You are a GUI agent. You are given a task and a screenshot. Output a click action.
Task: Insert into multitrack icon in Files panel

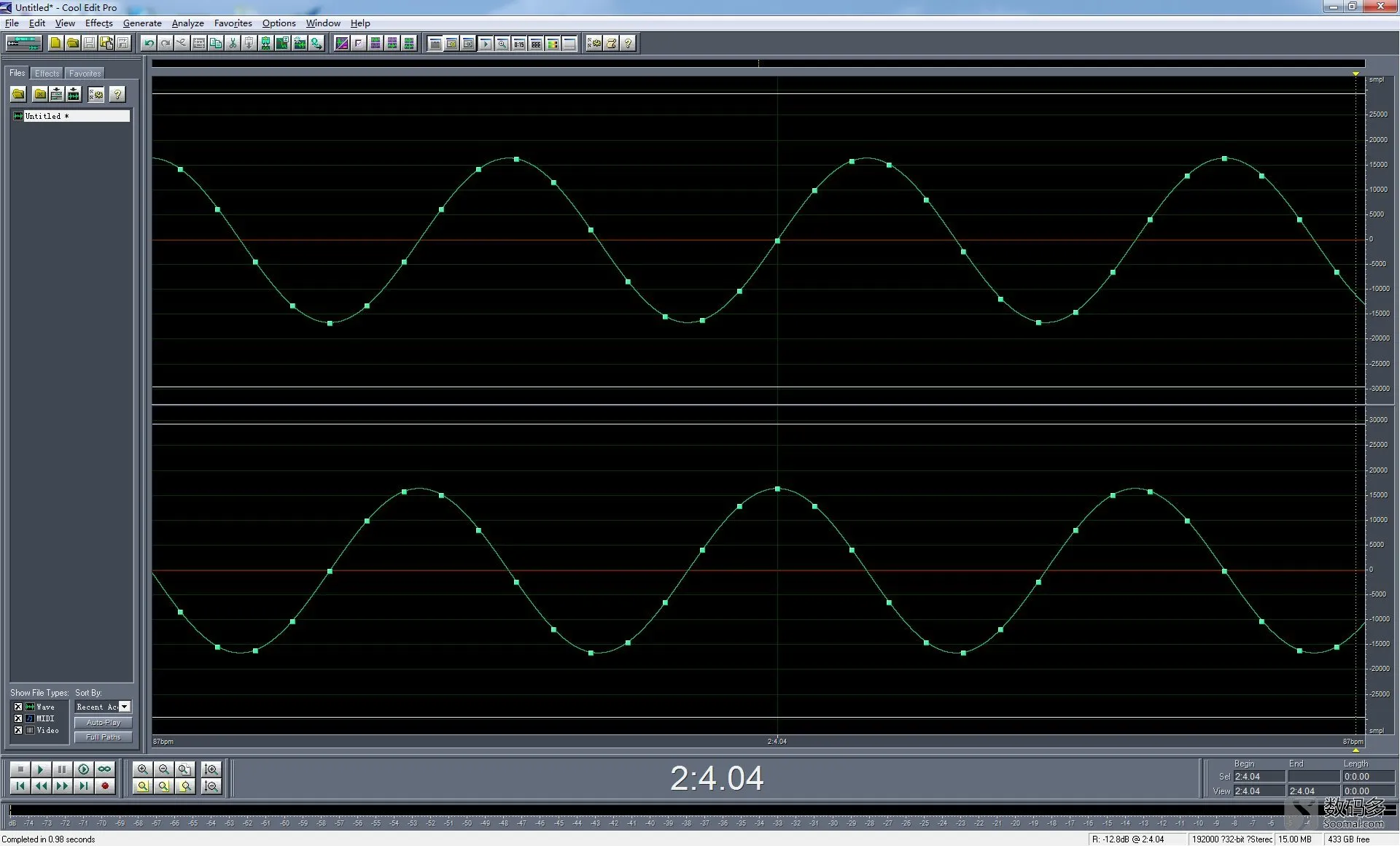click(x=57, y=94)
